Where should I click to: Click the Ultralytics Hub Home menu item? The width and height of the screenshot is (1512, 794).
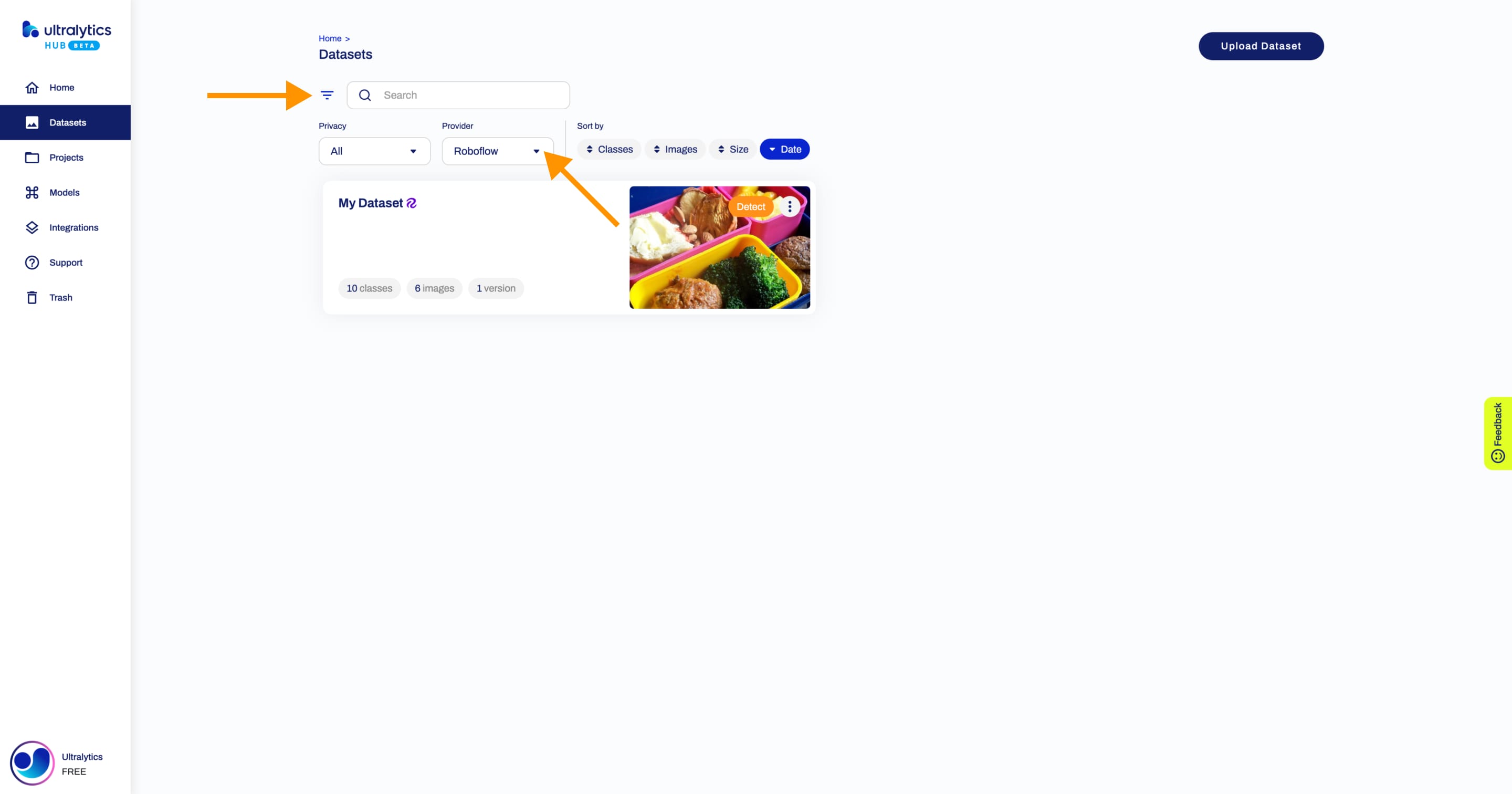[62, 87]
